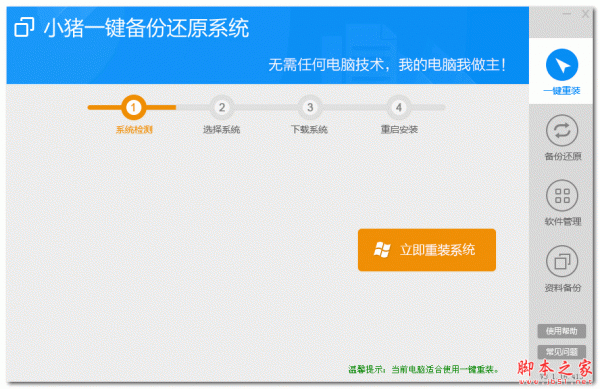Select the 一键重装 cursor icon

tap(562, 65)
